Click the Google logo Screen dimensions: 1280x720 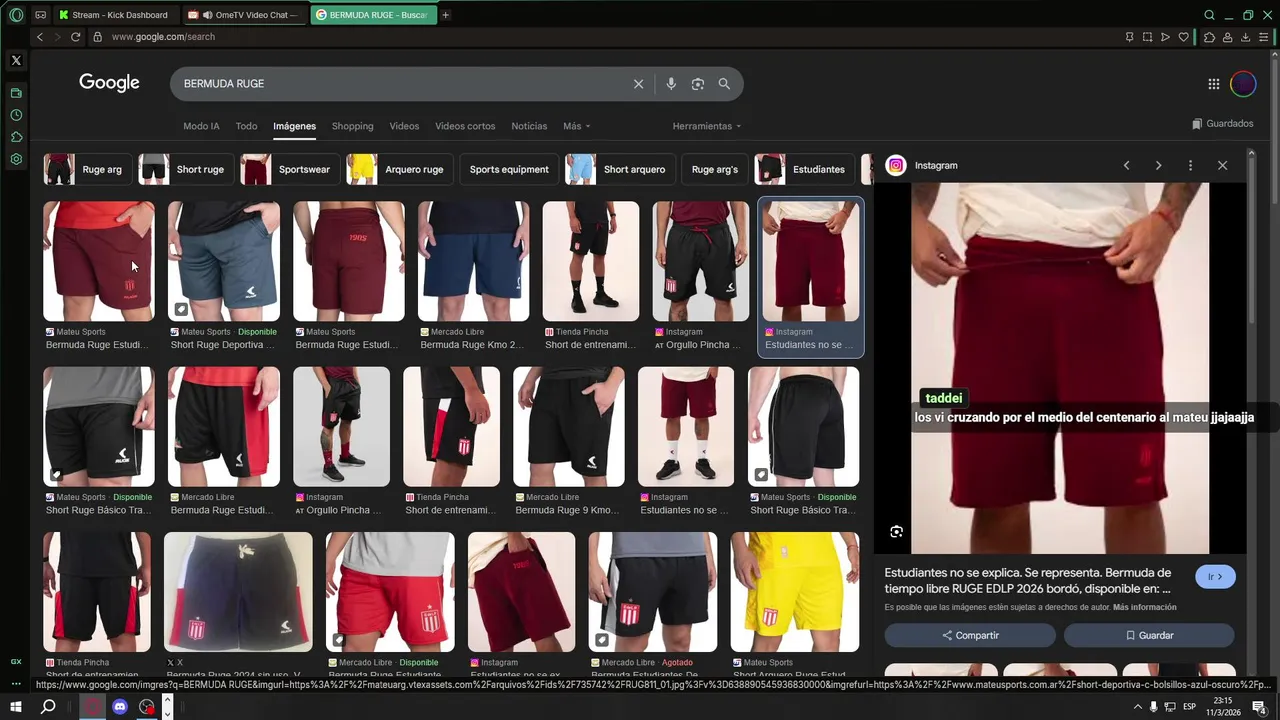(109, 83)
